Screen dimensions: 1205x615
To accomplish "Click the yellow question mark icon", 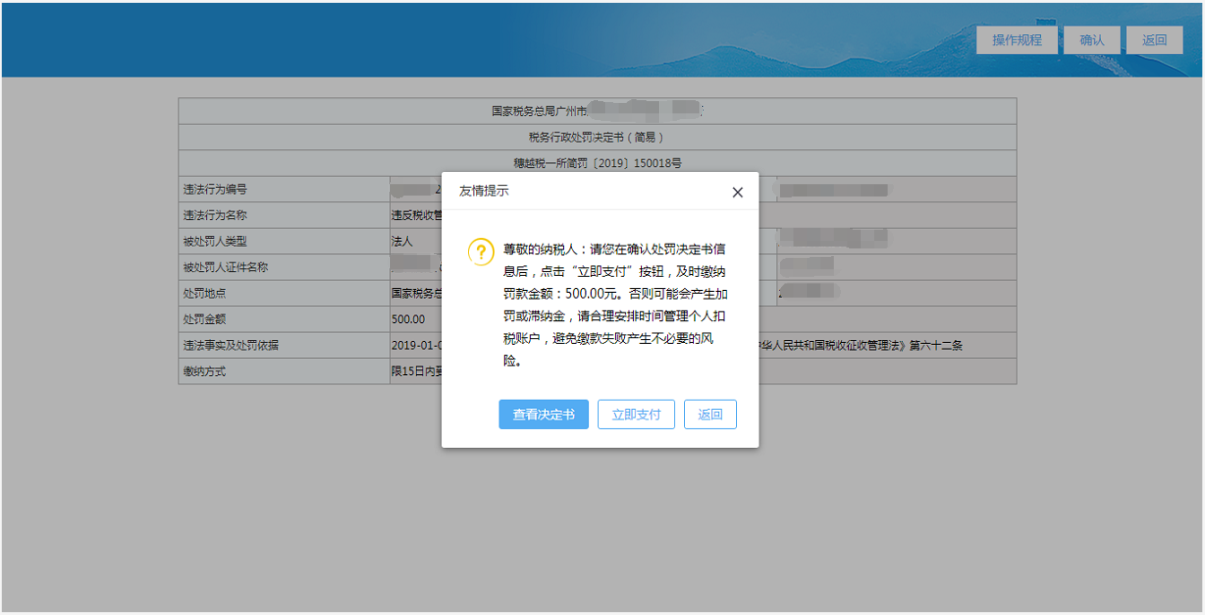I will pos(481,252).
